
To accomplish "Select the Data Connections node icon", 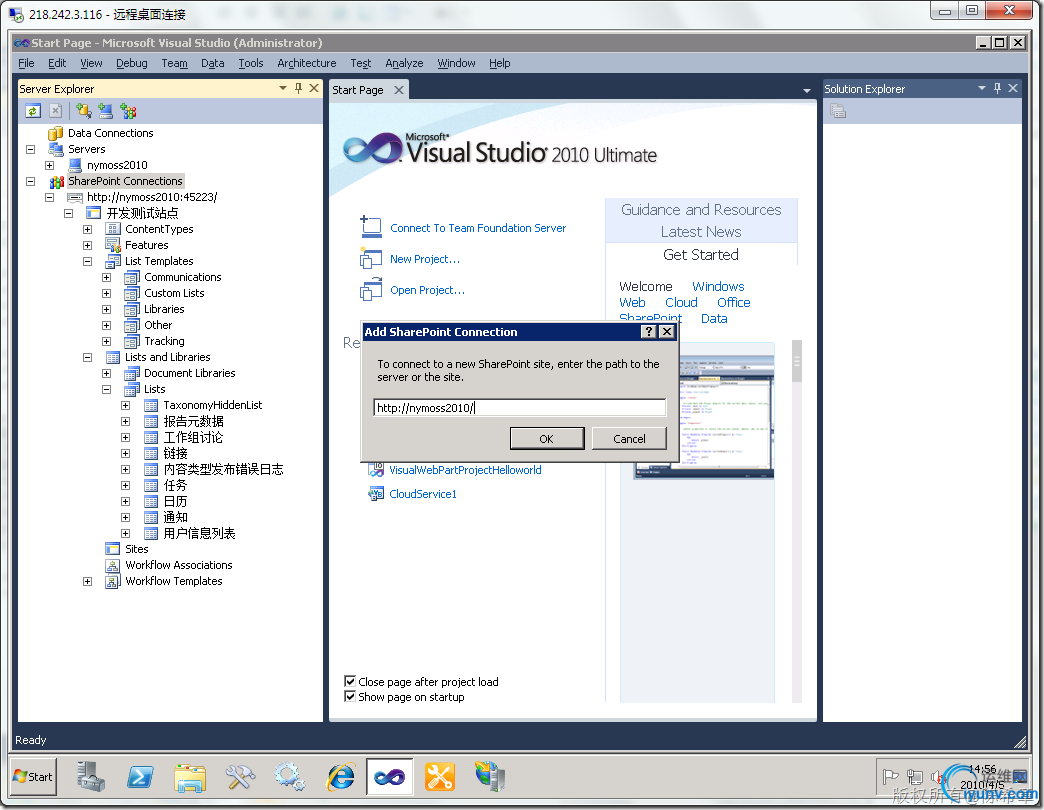I will pos(56,133).
